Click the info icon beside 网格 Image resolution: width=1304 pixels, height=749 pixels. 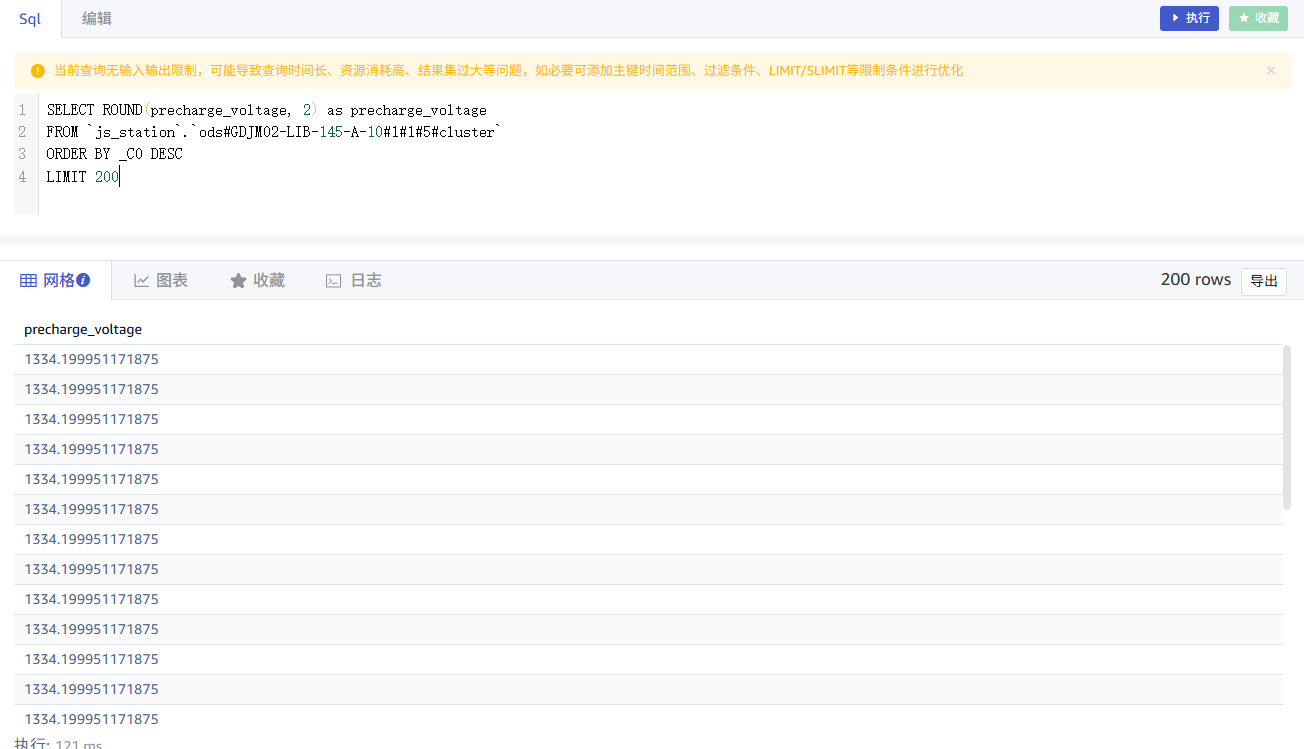(x=83, y=281)
